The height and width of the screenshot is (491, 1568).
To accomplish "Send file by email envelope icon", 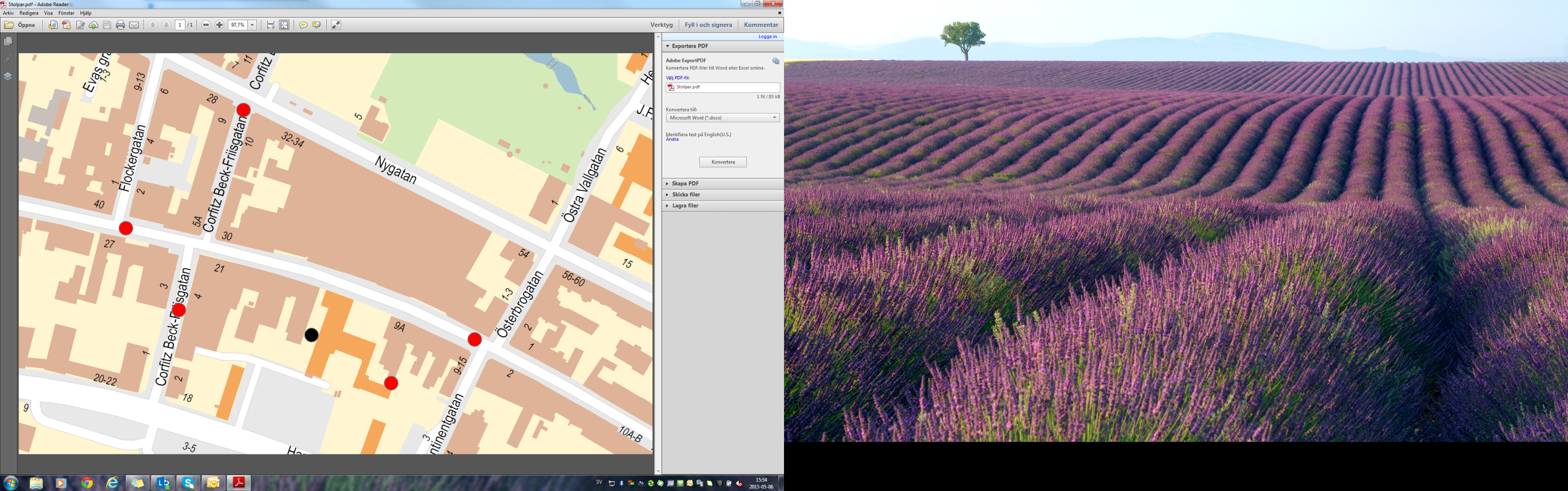I will pos(134,25).
